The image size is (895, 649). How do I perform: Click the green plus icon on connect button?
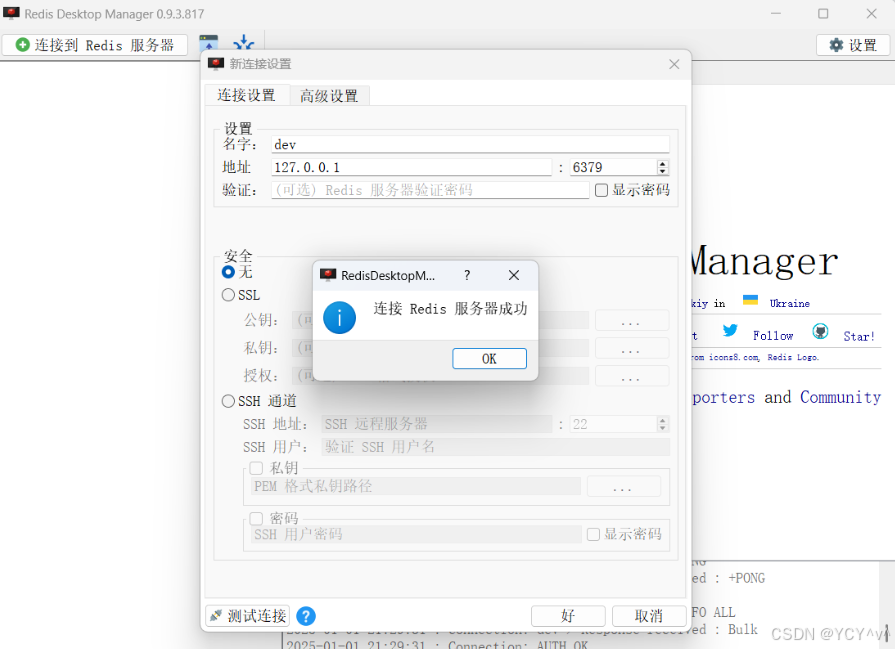(x=22, y=45)
